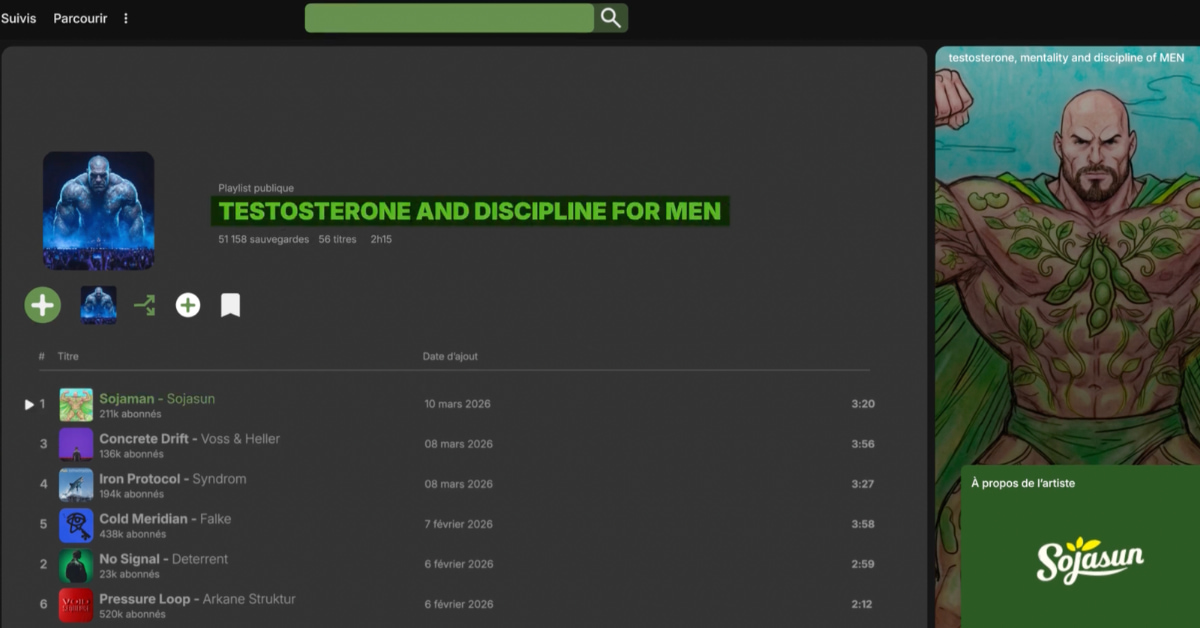Viewport: 1200px width, 628px height.
Task: Click '211k abonnés' under Sojaman
Action: click(x=130, y=414)
